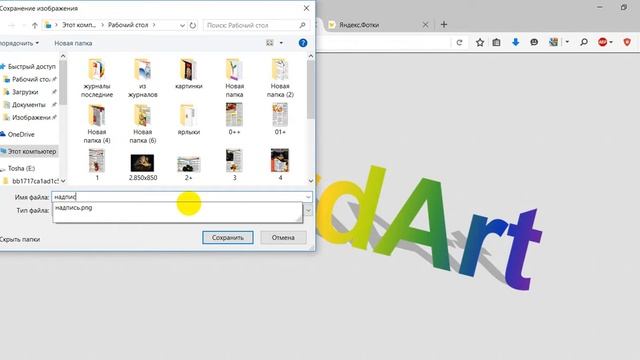Image resolution: width=640 pixels, height=360 pixels.
Task: Select the Новая папка (6) folder
Action: click(x=142, y=124)
